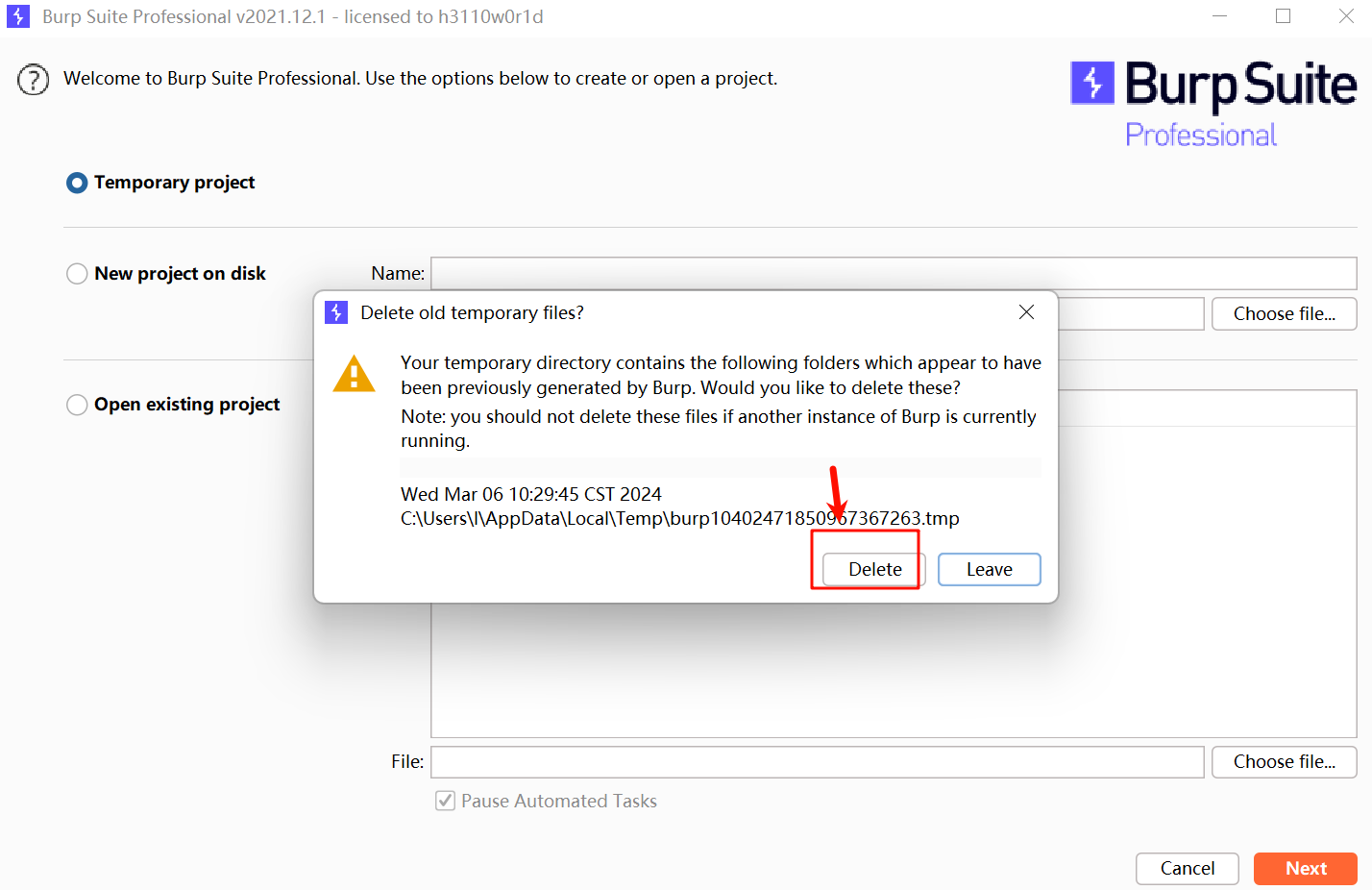The height and width of the screenshot is (890, 1372).
Task: Minimize the Burp Suite window
Action: [x=1219, y=16]
